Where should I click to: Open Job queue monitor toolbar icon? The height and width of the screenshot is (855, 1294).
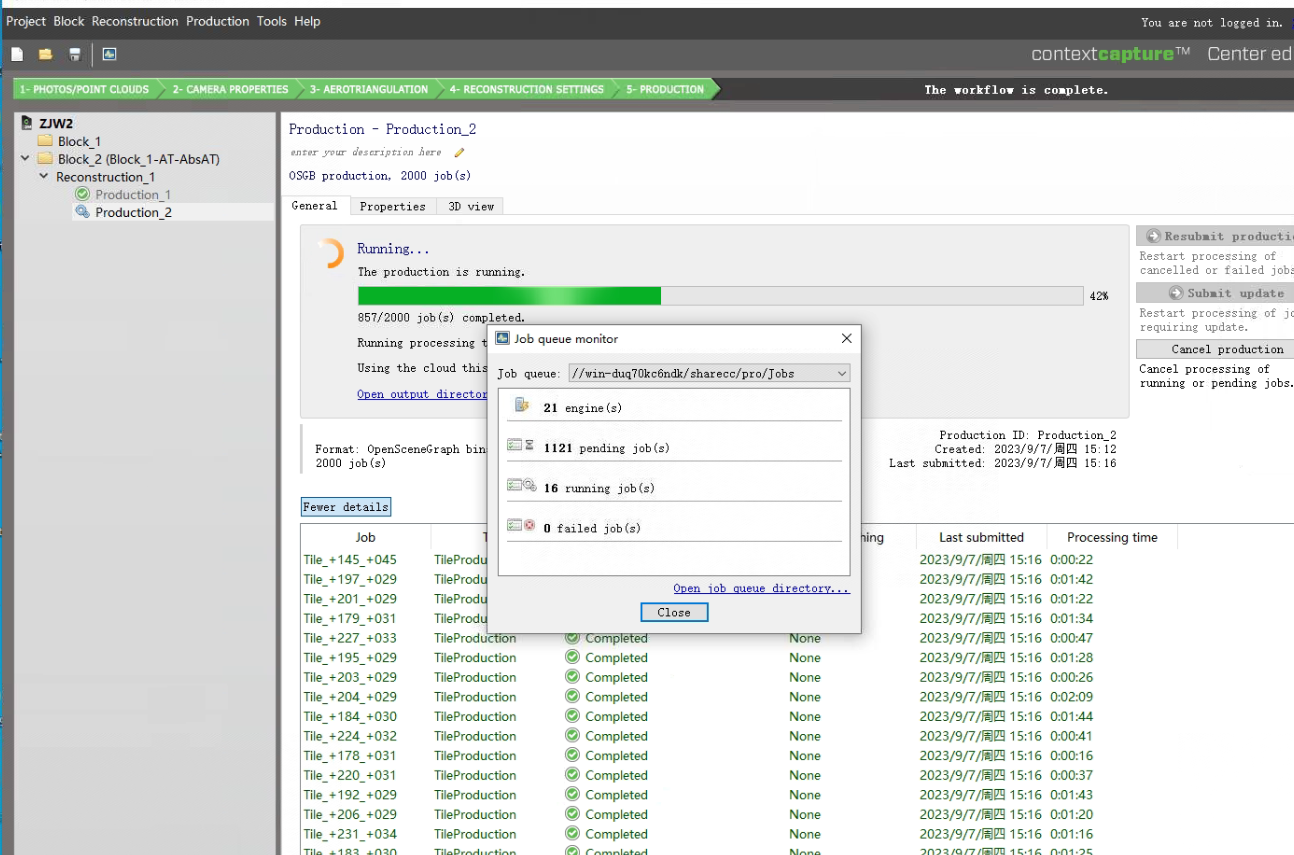[109, 54]
